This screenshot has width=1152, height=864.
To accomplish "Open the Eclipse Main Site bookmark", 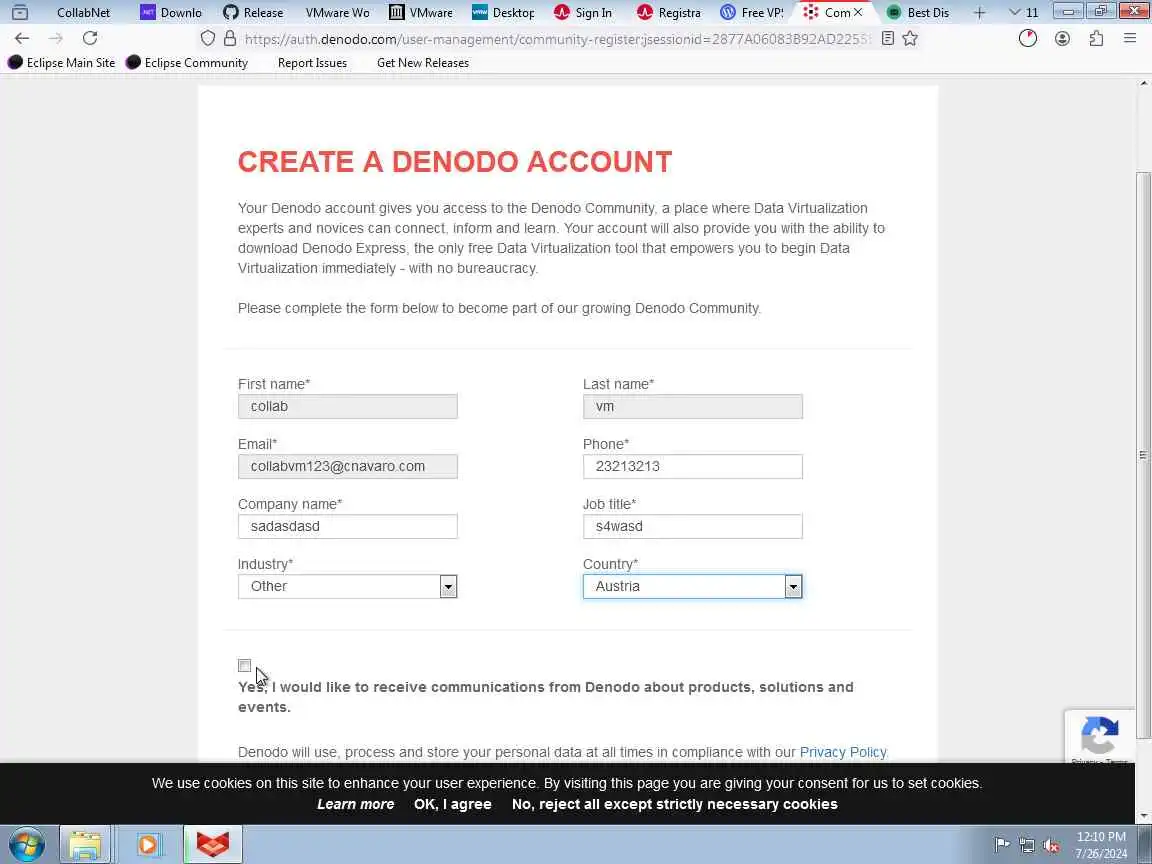I will [x=62, y=62].
